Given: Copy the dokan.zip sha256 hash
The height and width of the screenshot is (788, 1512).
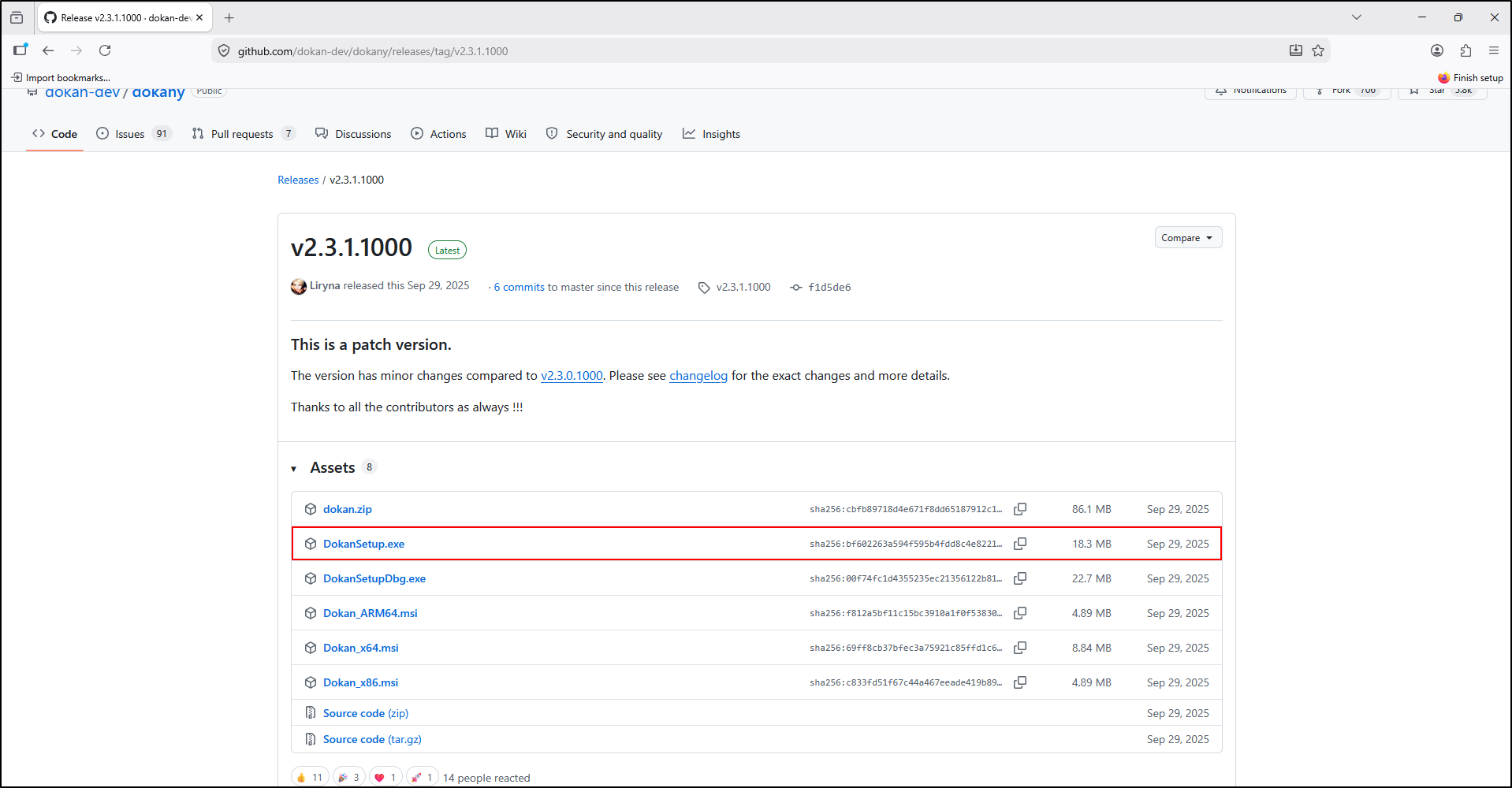Looking at the screenshot, I should 1020,509.
